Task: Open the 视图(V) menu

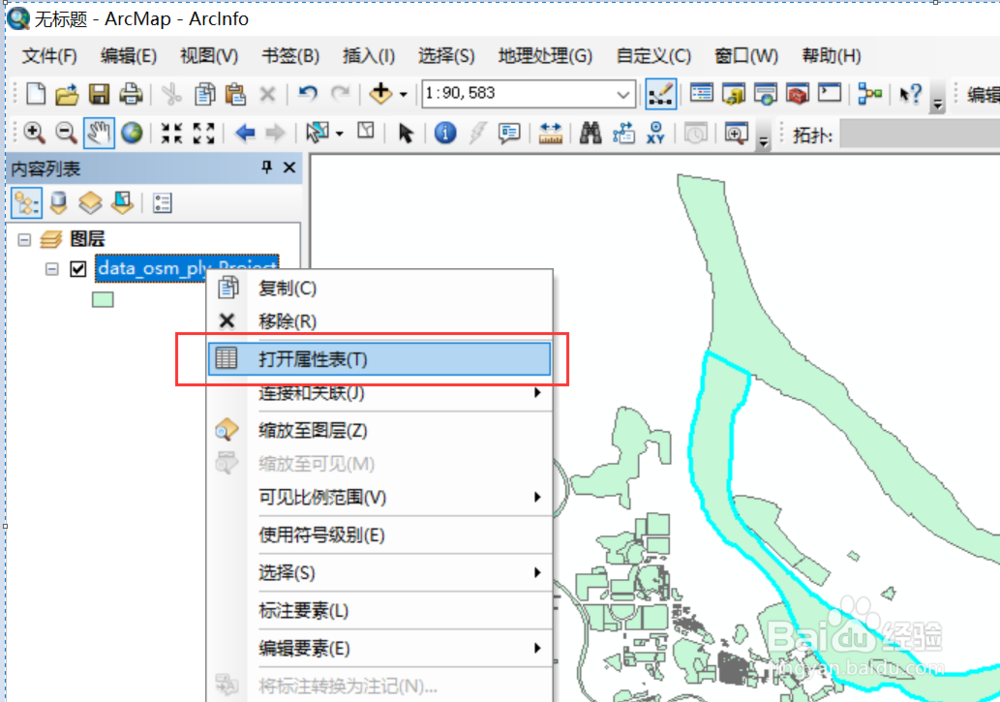Action: (209, 56)
